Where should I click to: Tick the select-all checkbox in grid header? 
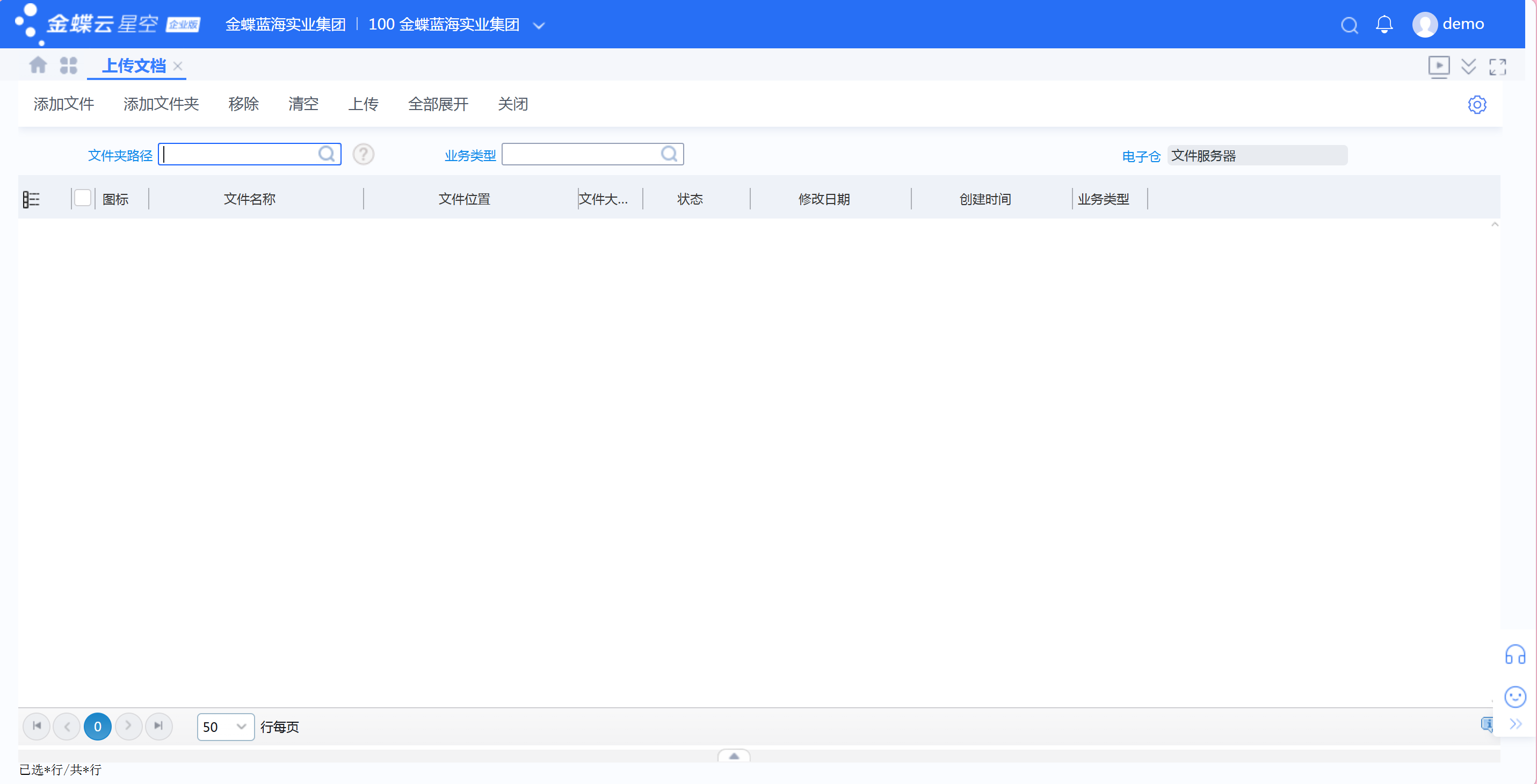coord(83,198)
